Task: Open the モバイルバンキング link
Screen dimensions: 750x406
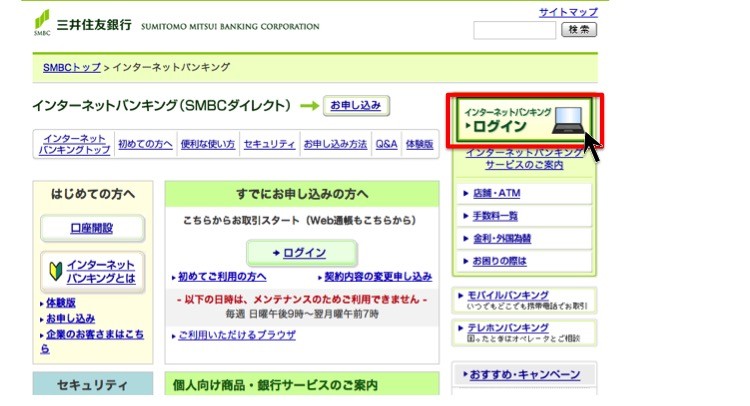Action: point(507,295)
